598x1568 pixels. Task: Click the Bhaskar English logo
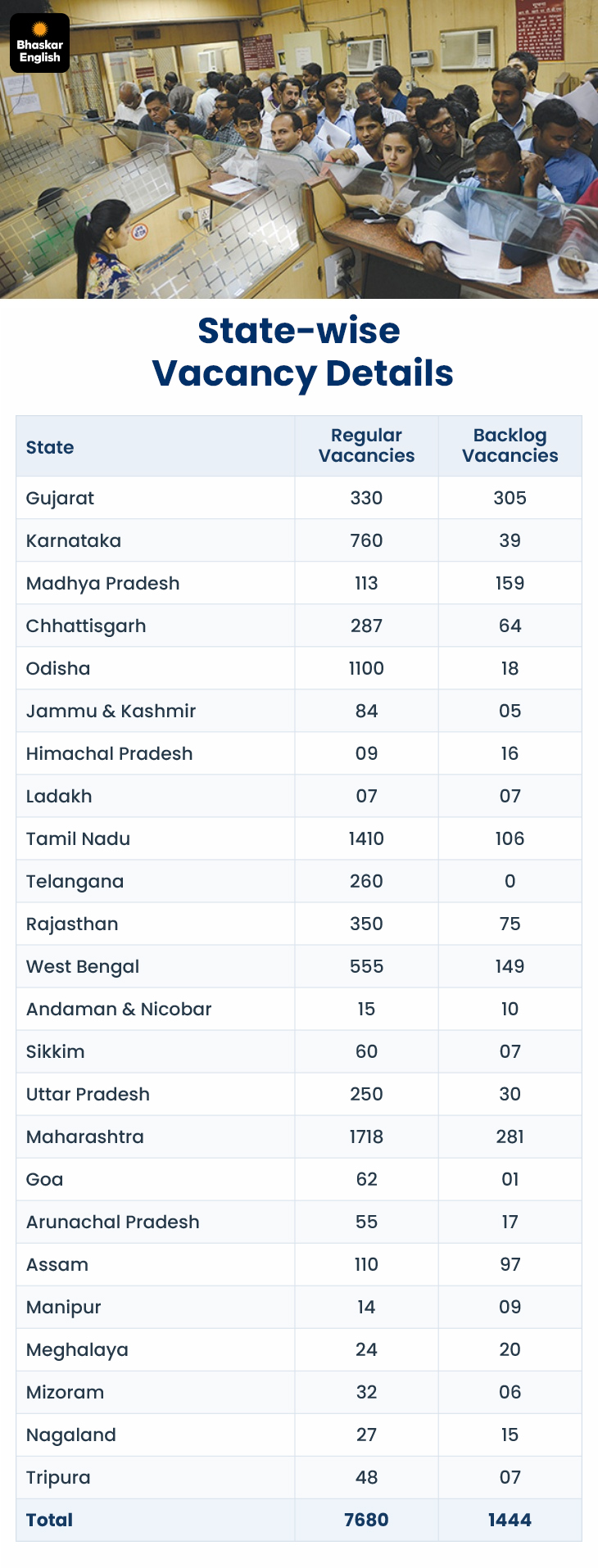coord(39,43)
